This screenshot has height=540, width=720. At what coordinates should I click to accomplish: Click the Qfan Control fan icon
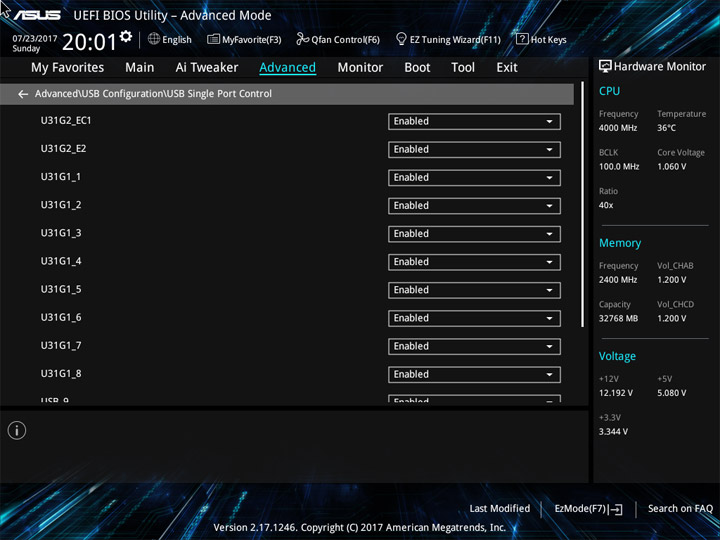coord(302,39)
